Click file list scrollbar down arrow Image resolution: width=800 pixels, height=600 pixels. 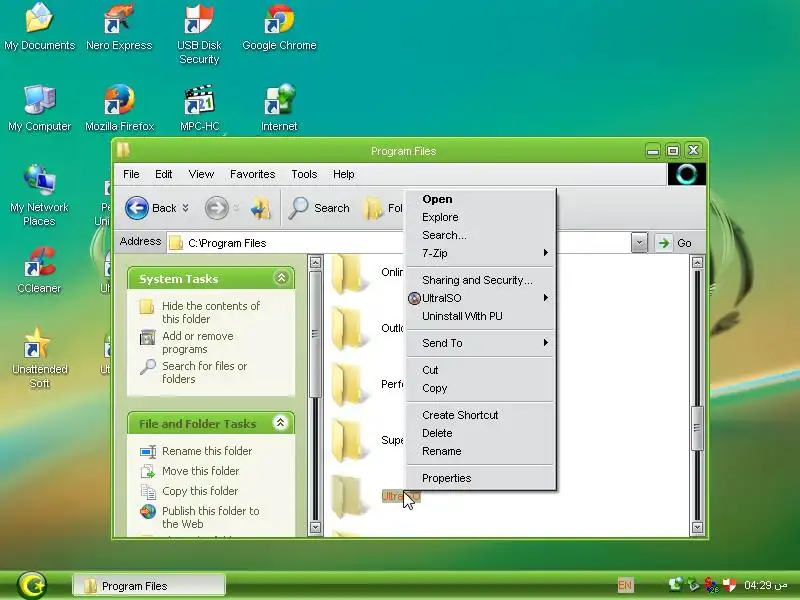(x=697, y=527)
